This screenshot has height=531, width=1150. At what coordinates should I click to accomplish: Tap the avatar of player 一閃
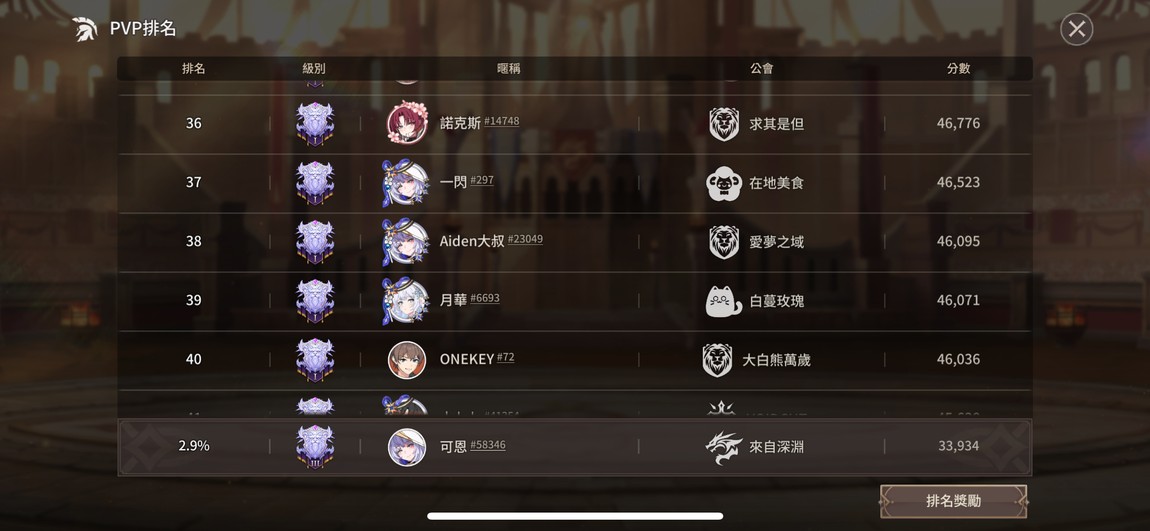pos(405,183)
